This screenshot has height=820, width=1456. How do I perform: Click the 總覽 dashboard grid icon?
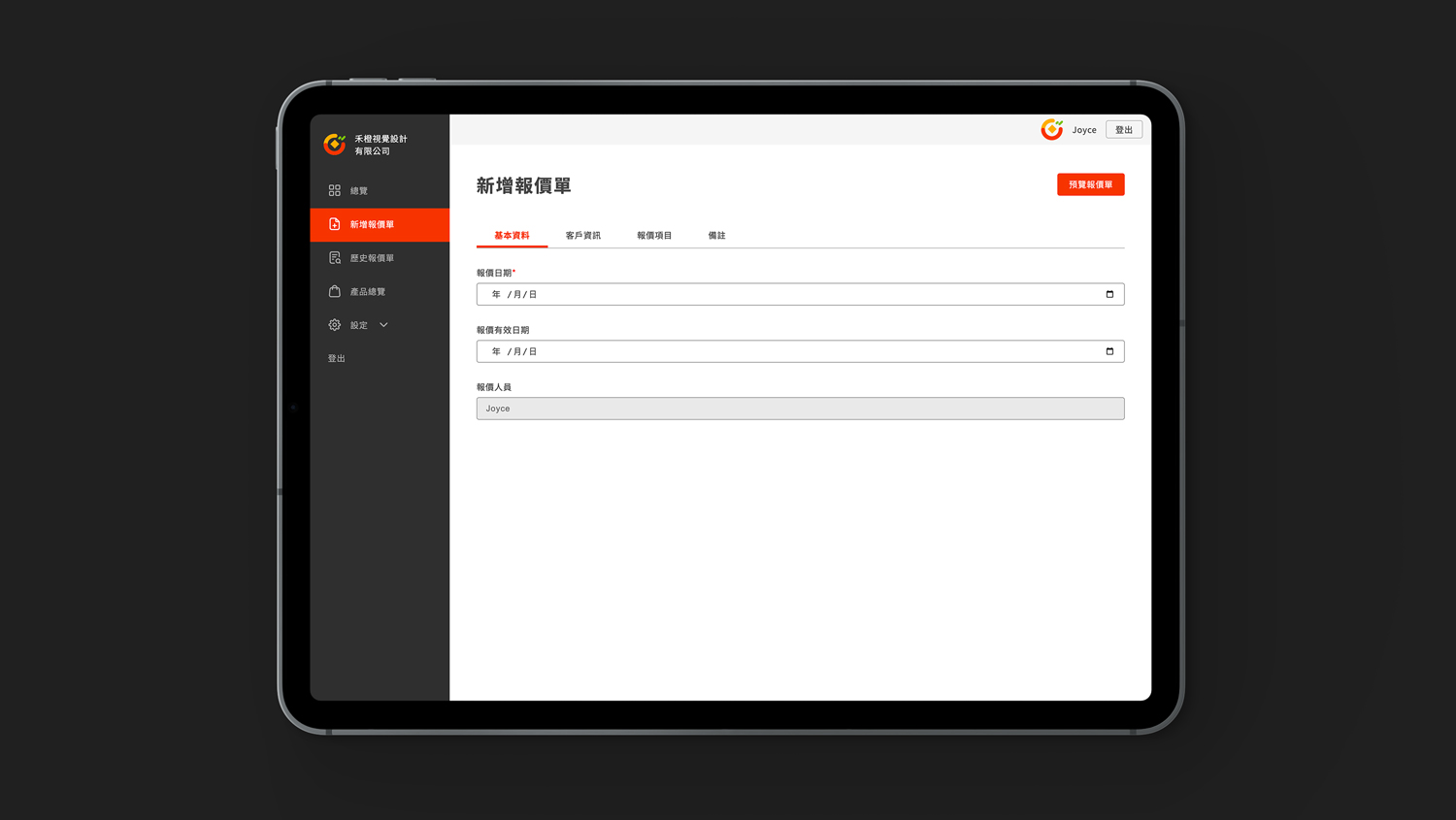tap(335, 191)
